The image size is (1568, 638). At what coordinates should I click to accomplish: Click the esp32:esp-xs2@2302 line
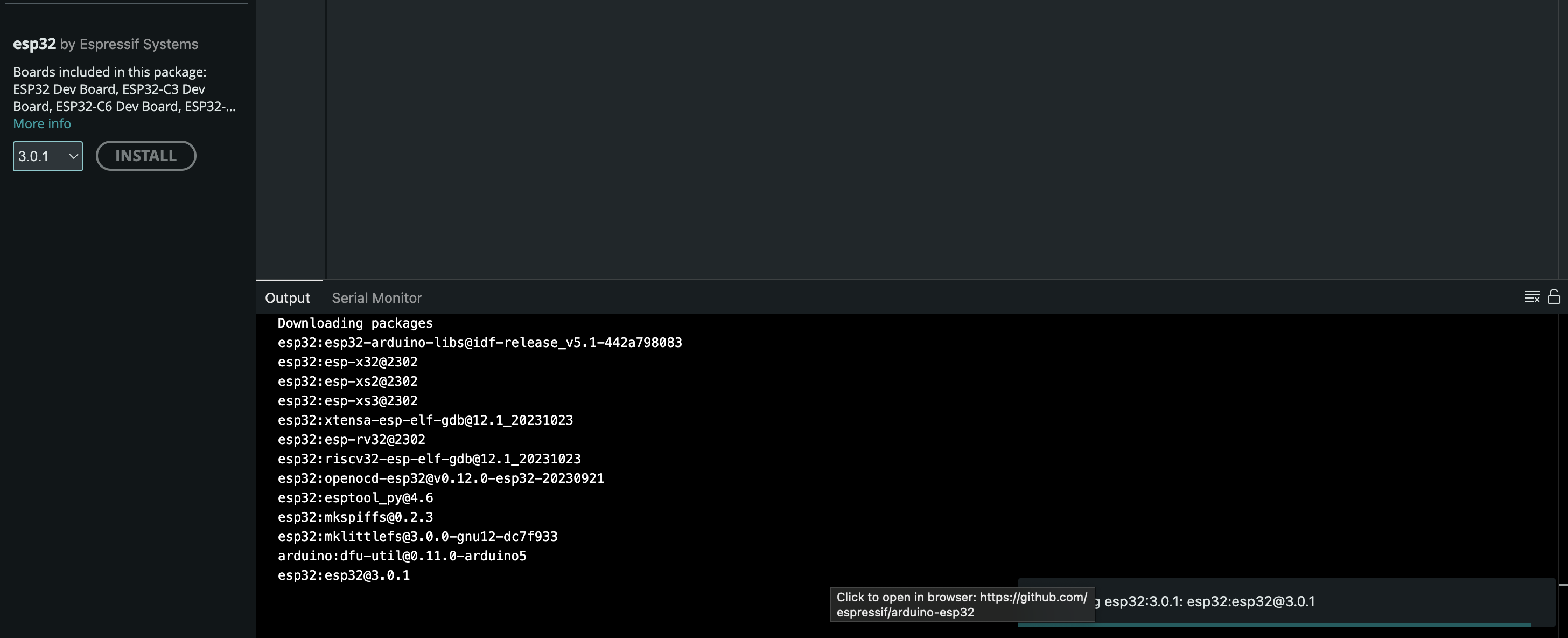point(347,382)
